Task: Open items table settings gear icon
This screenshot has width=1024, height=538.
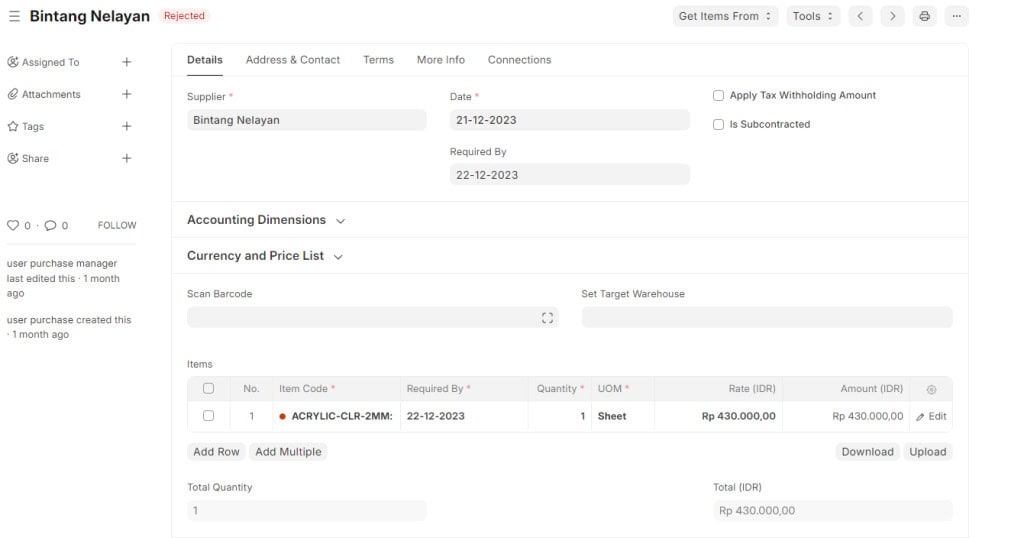Action: point(931,389)
